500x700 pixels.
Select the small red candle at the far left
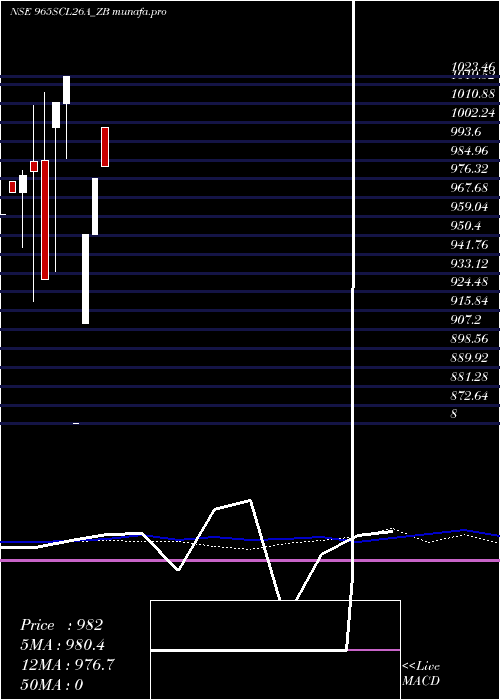point(12,187)
